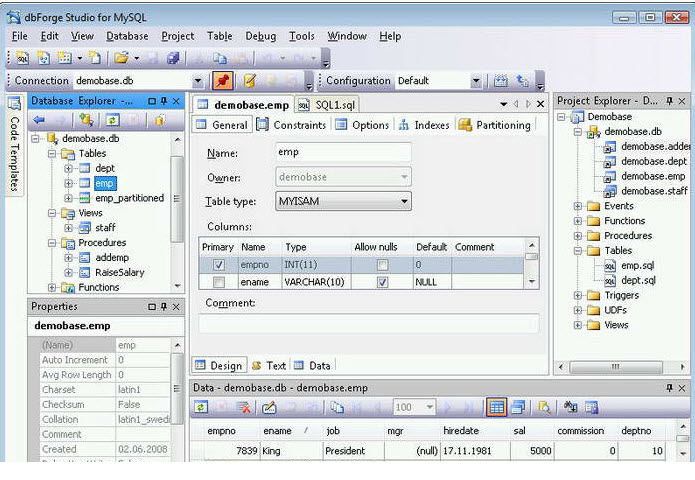Click the New SQL document toolbar icon

pos(22,58)
